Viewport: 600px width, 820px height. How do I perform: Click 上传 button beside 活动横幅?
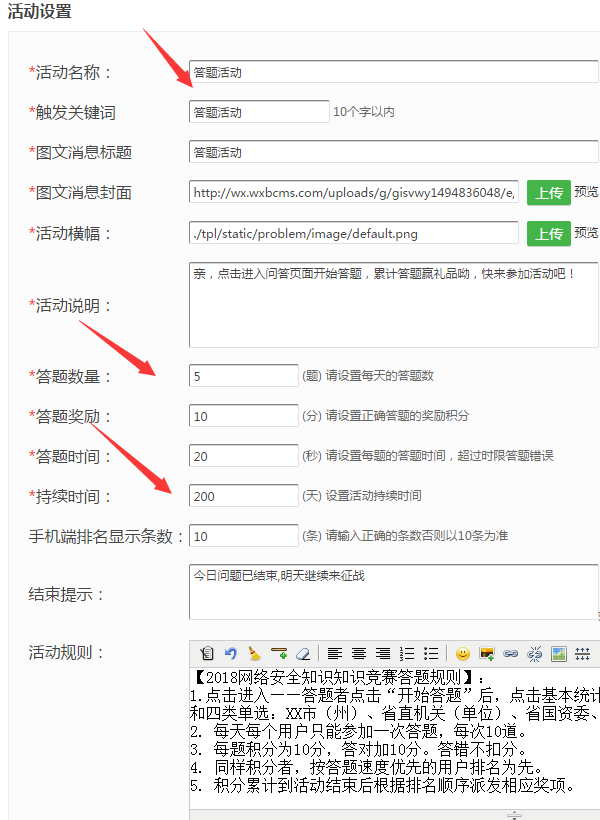click(549, 233)
